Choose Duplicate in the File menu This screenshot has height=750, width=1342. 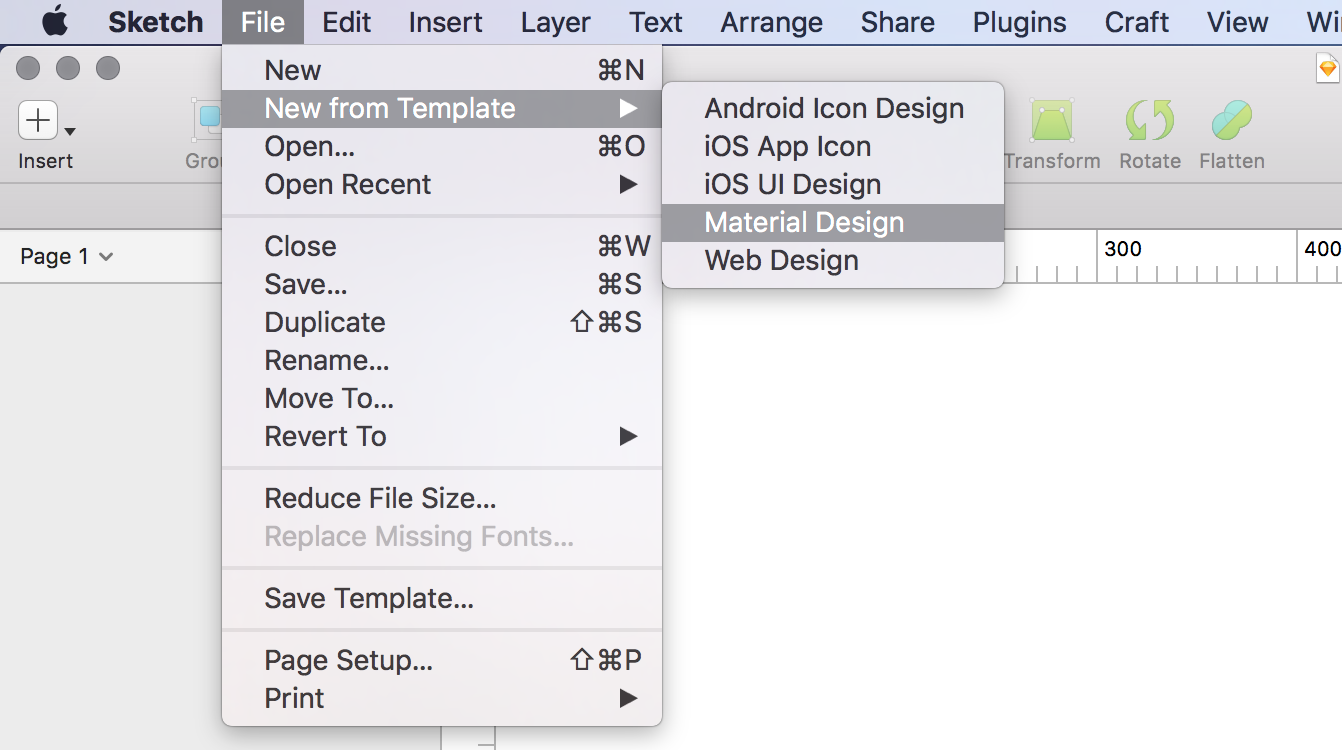click(442, 322)
